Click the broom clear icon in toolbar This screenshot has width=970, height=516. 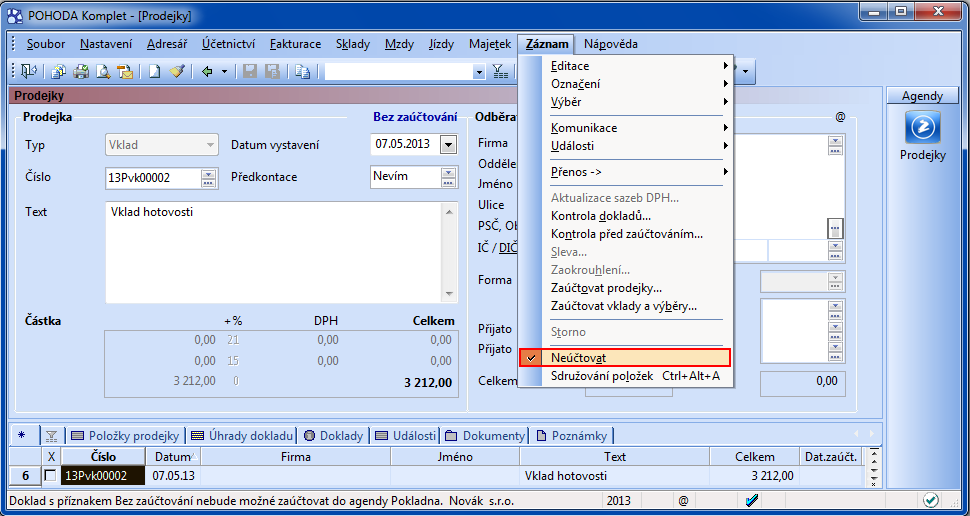coord(178,72)
